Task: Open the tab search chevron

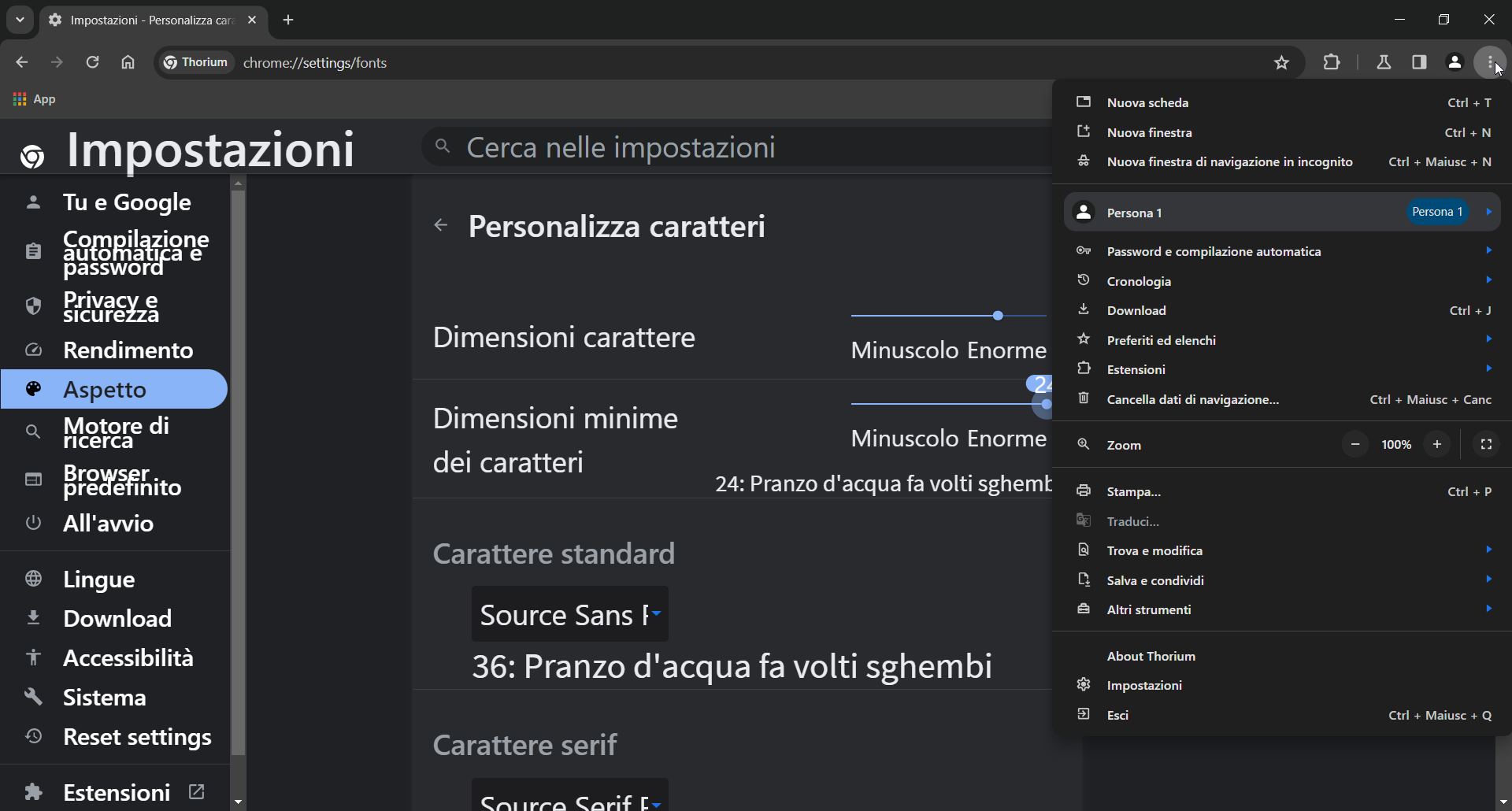Action: pyautogui.click(x=19, y=20)
